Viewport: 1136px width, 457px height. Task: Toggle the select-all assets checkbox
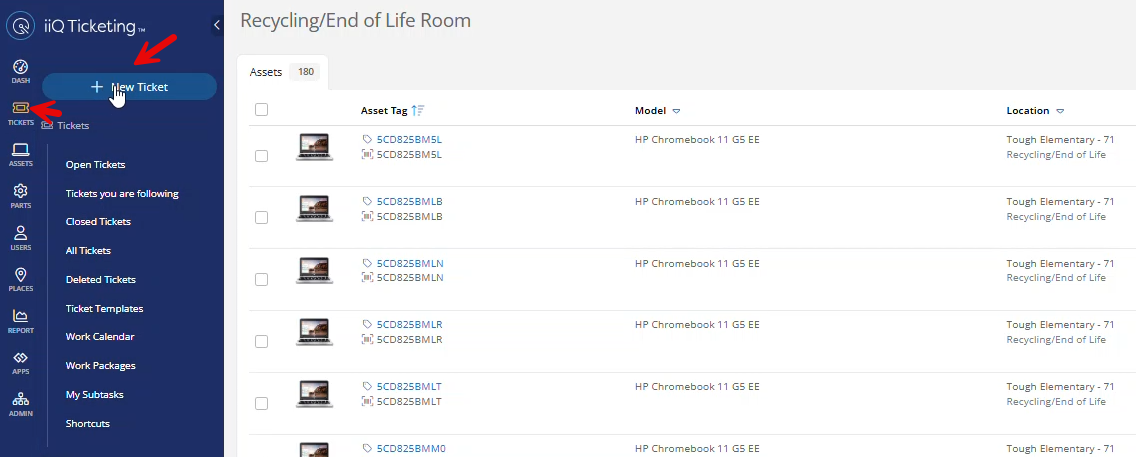pyautogui.click(x=262, y=110)
